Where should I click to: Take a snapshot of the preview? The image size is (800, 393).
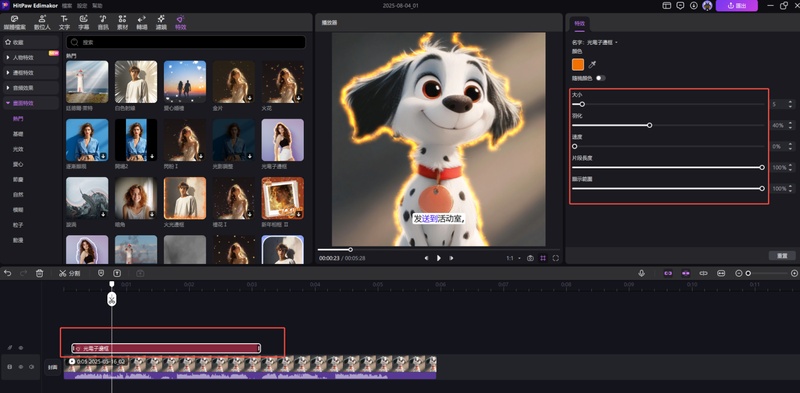click(531, 258)
